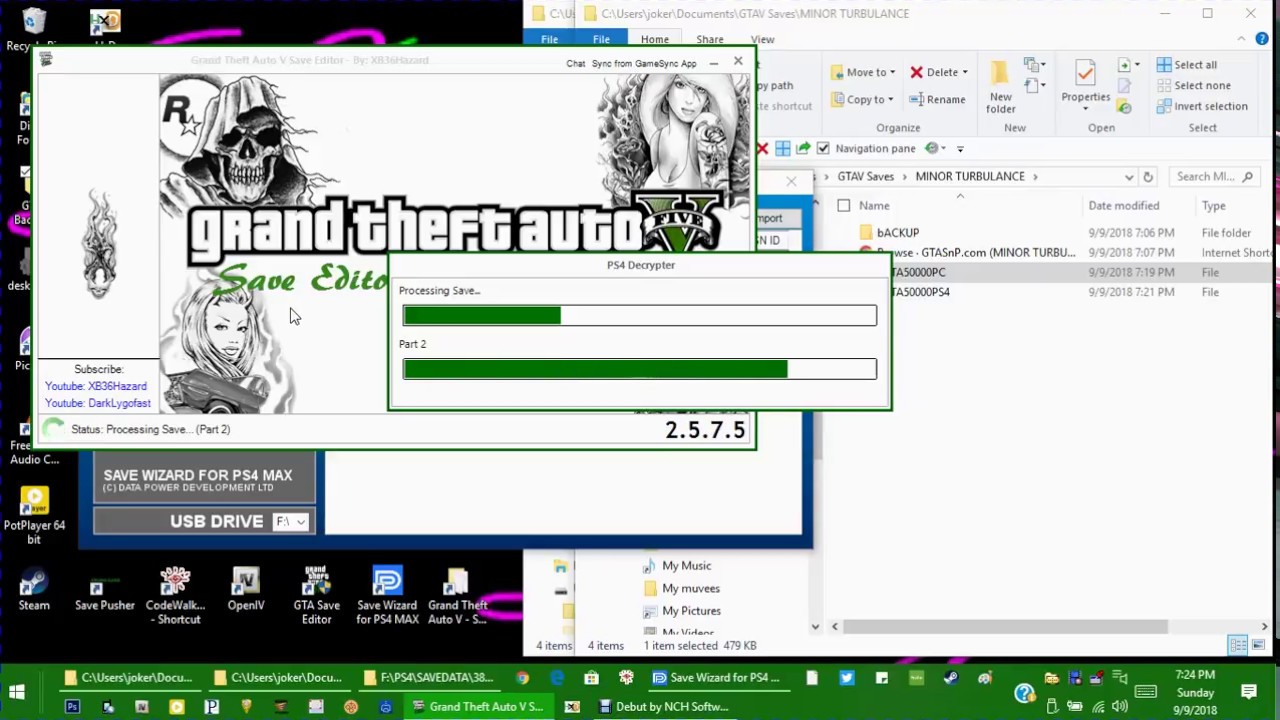This screenshot has width=1280, height=720.
Task: Expand the Delete dropdown arrow
Action: 965,72
